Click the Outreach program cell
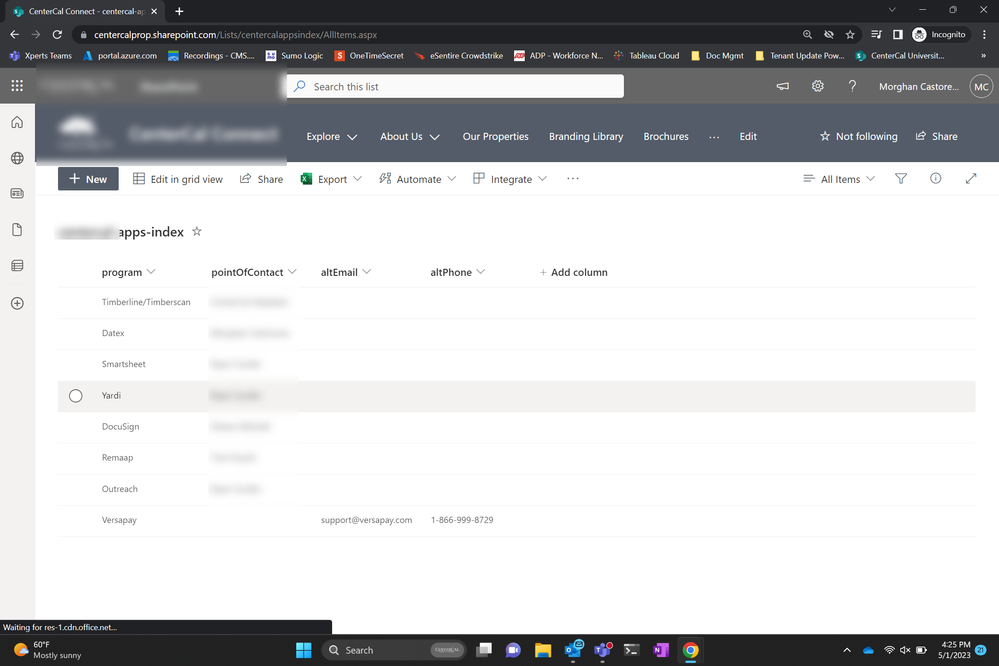The height and width of the screenshot is (666, 999). [119, 489]
